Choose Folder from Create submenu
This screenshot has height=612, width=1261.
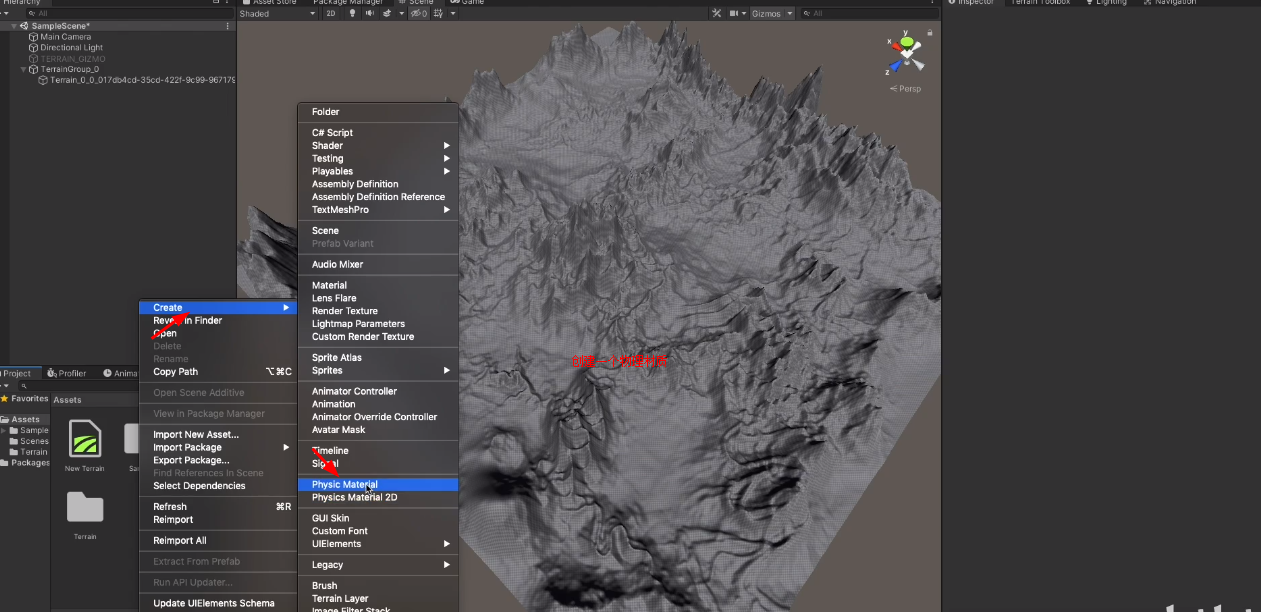point(378,112)
